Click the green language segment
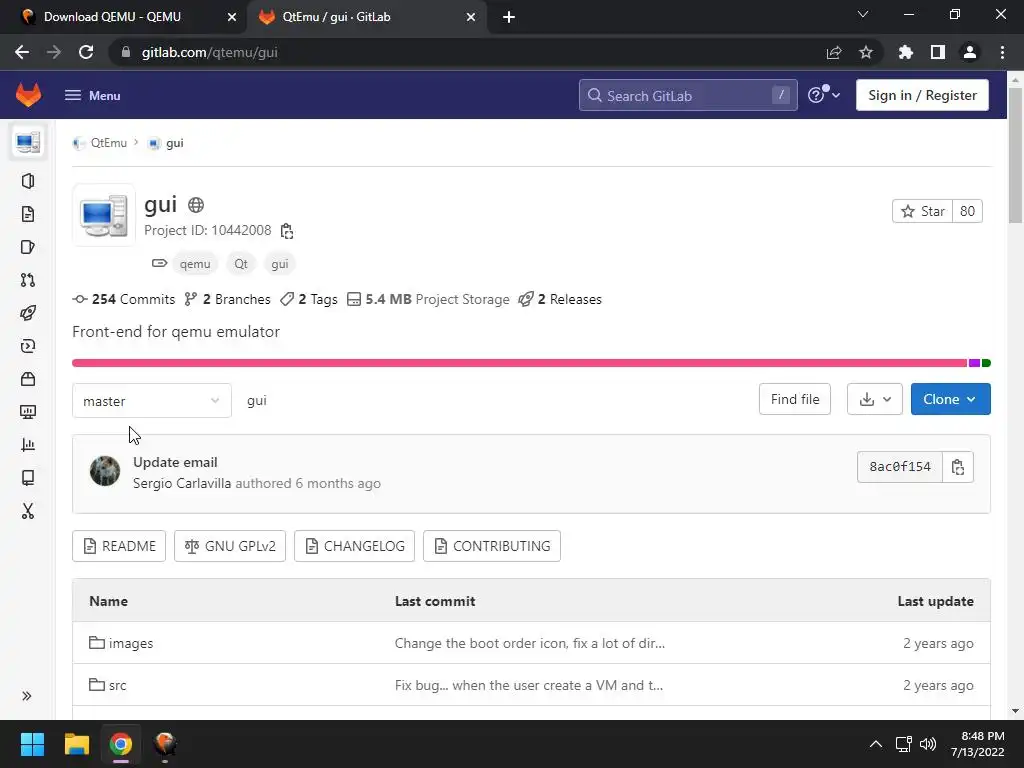The image size is (1024, 768). click(x=986, y=363)
